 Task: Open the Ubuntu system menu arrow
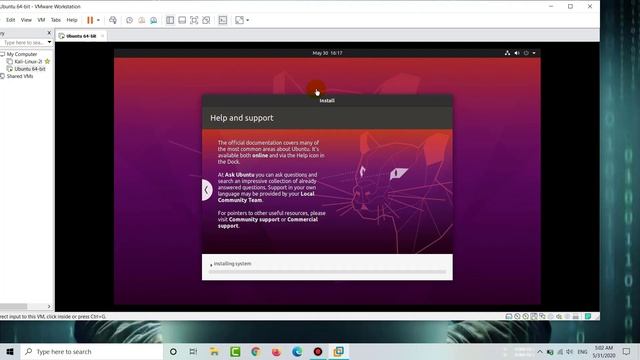534,53
